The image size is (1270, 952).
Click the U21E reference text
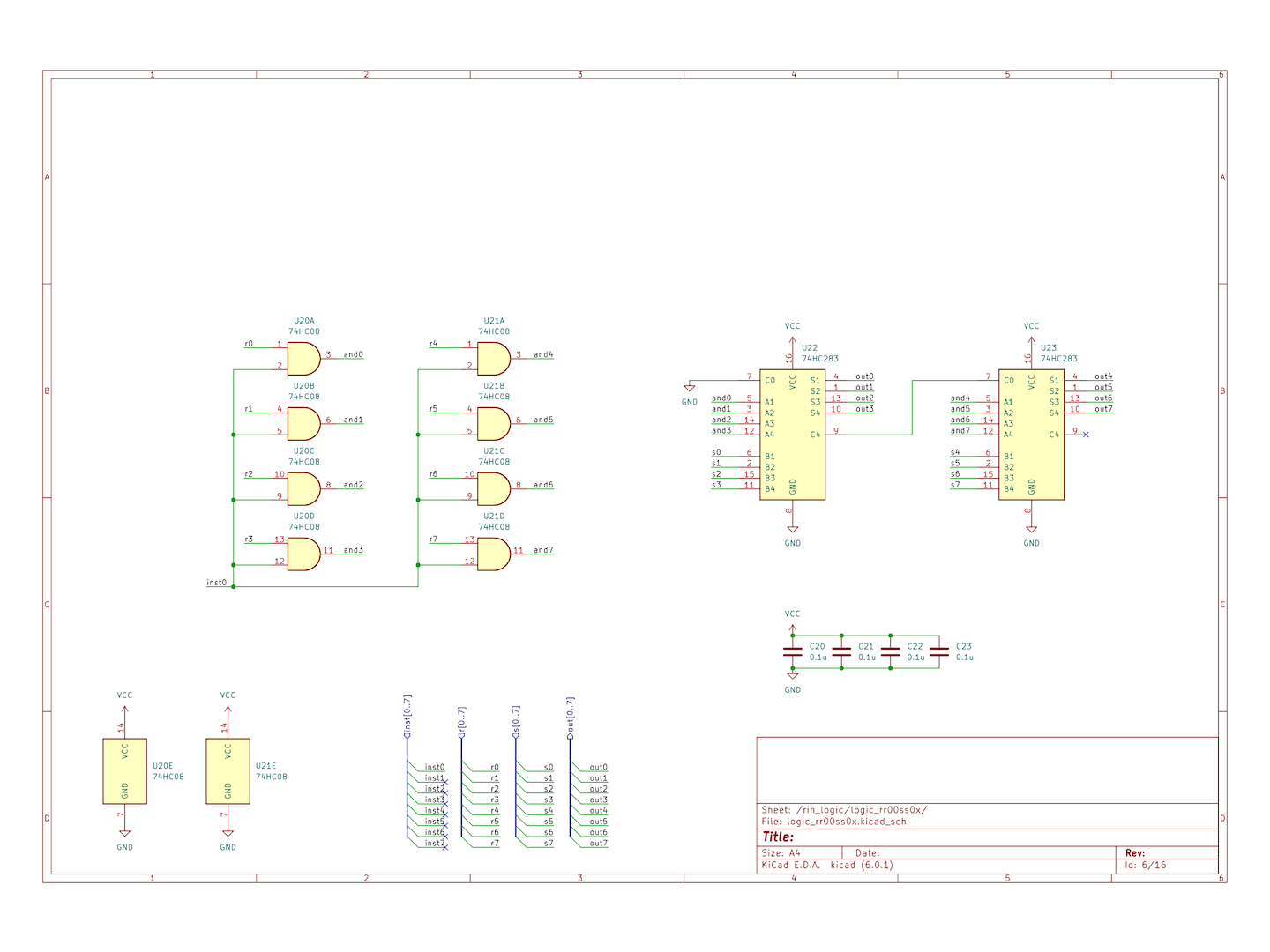[x=265, y=766]
